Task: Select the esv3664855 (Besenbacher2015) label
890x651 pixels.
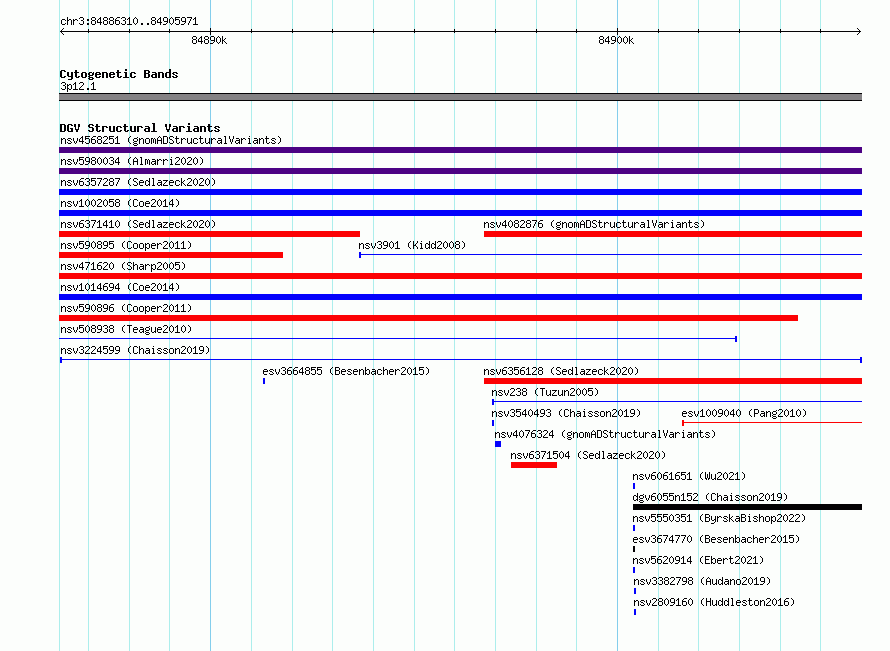Action: click(346, 371)
